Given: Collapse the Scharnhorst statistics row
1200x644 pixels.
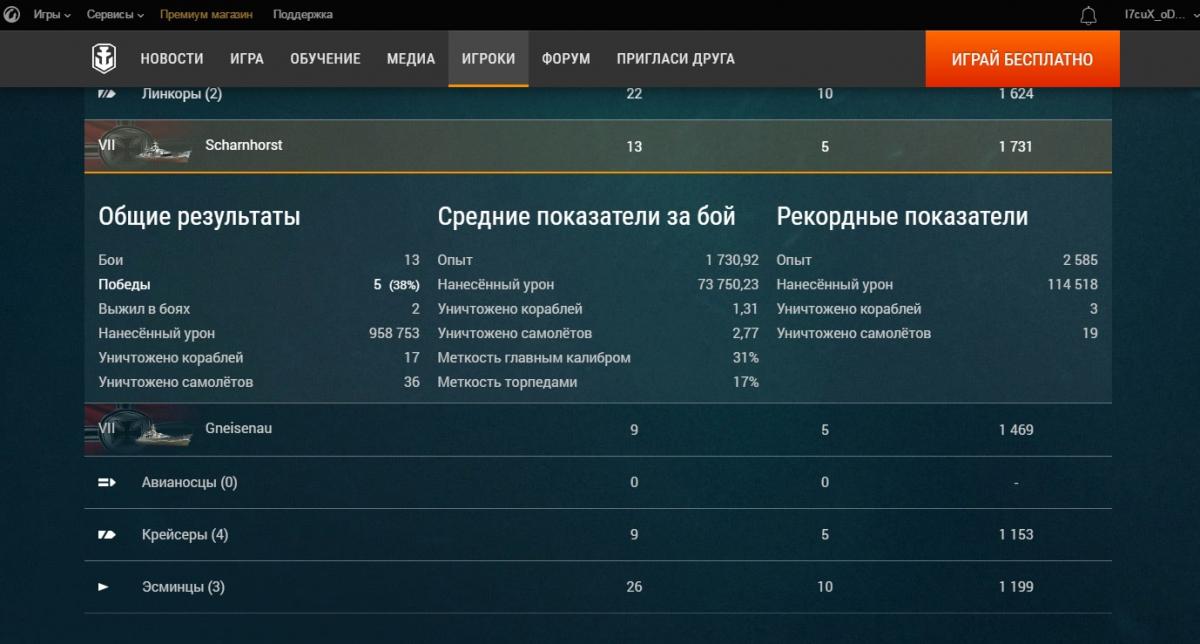Looking at the screenshot, I should coord(598,147).
